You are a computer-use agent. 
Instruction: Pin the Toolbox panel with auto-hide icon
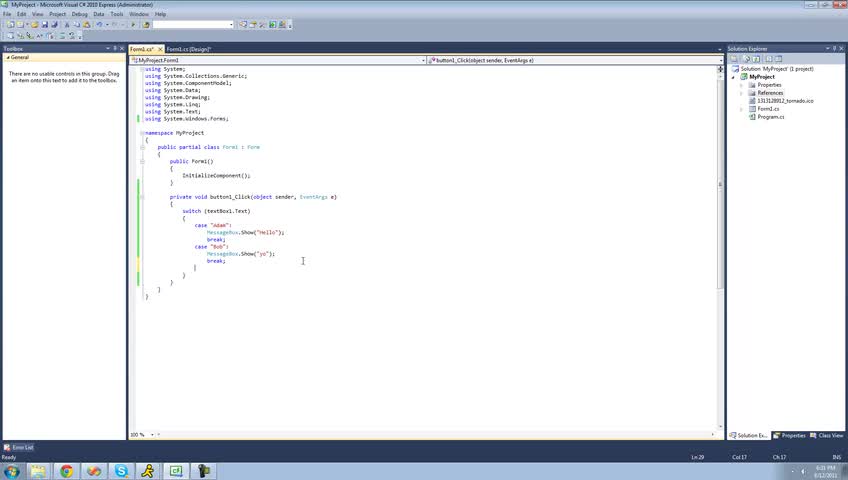pos(115,49)
